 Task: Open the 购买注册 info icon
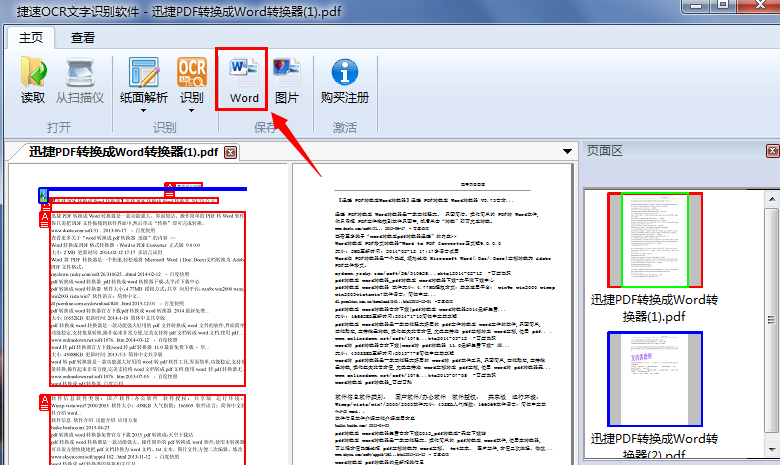coord(345,73)
